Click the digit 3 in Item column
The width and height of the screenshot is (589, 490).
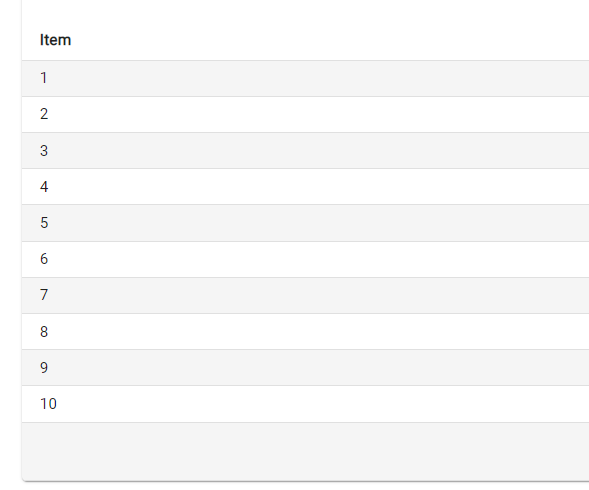tap(44, 151)
